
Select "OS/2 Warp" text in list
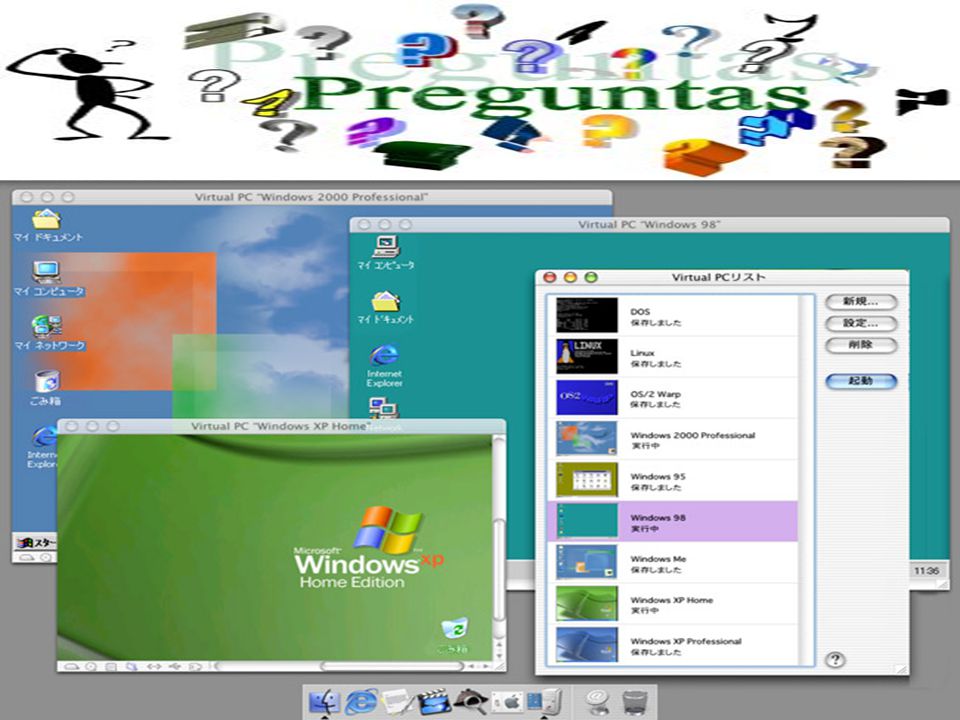655,394
